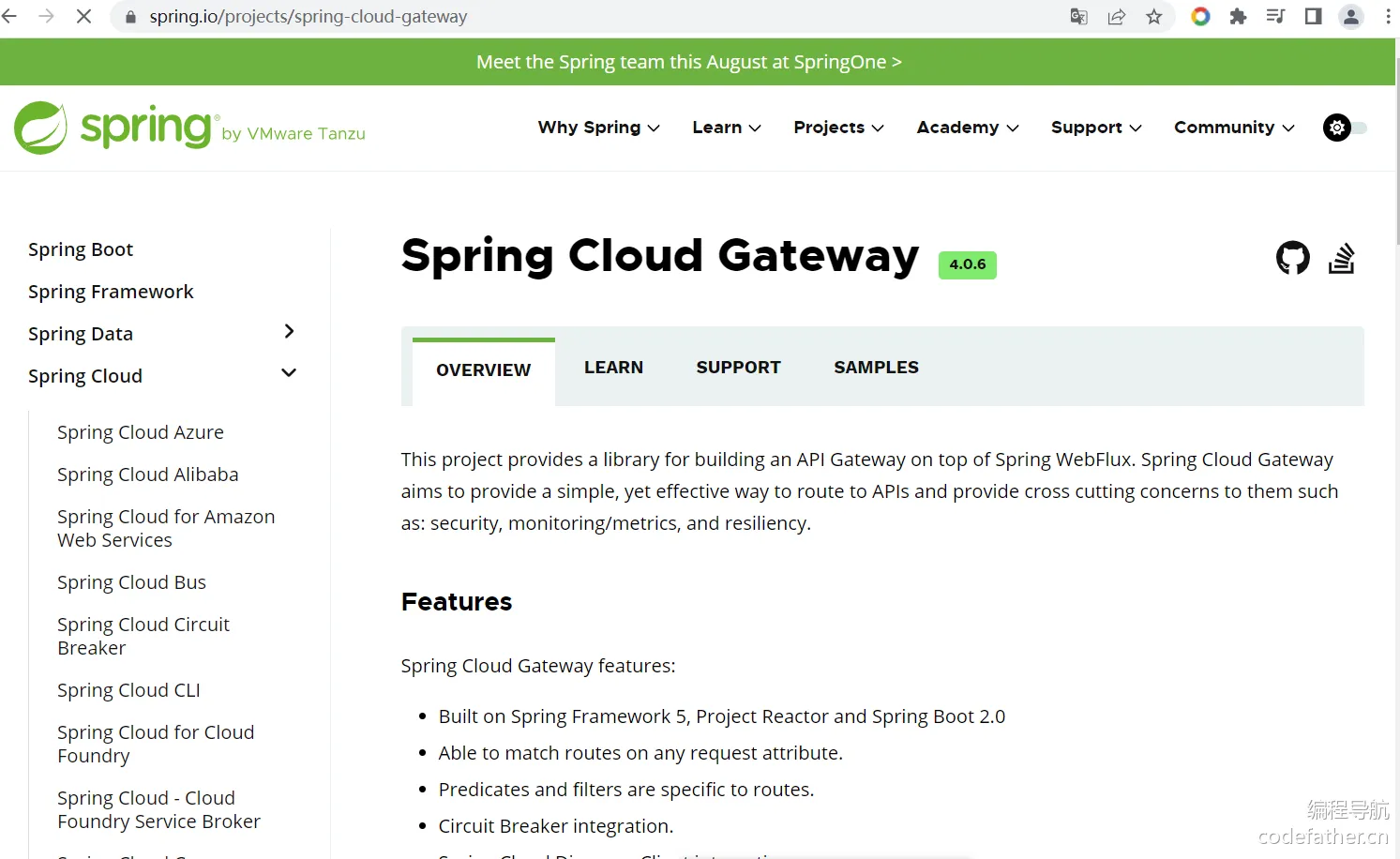Click 'Built on Spring Framework 5' bullet
Viewport: 1400px width, 859px height.
pos(722,716)
